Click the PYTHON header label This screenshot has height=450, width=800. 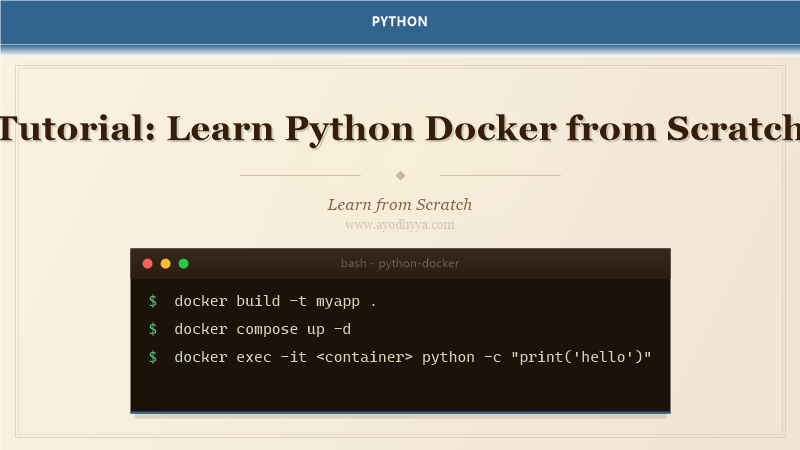[399, 21]
